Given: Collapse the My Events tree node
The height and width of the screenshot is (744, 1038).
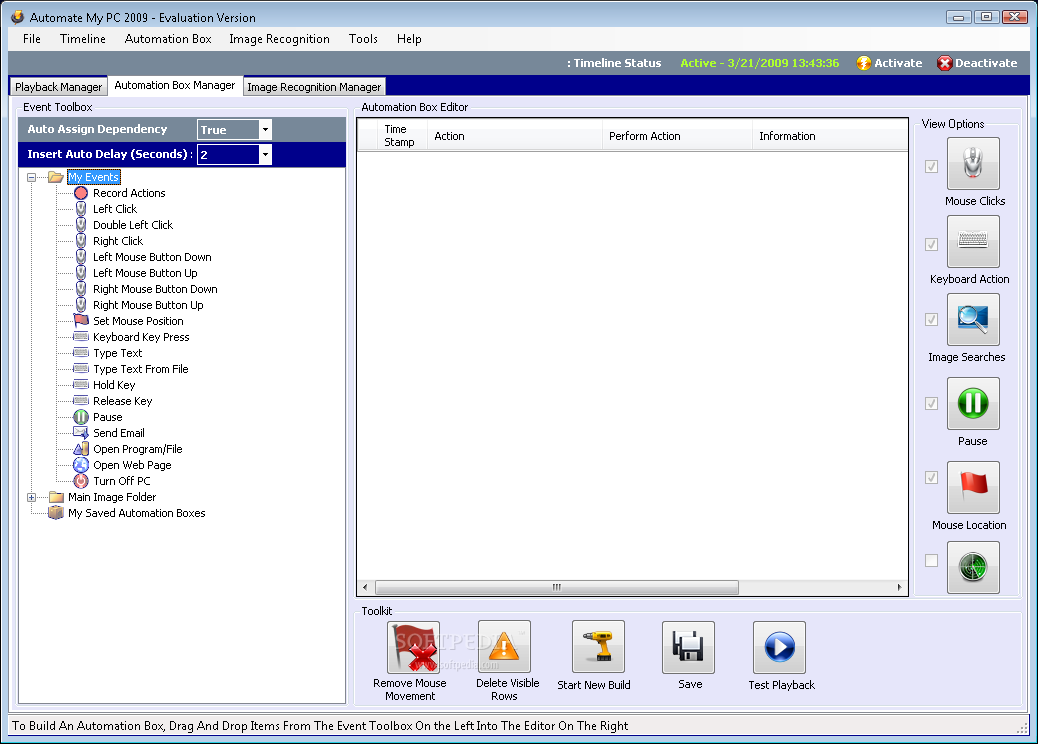Looking at the screenshot, I should [31, 177].
